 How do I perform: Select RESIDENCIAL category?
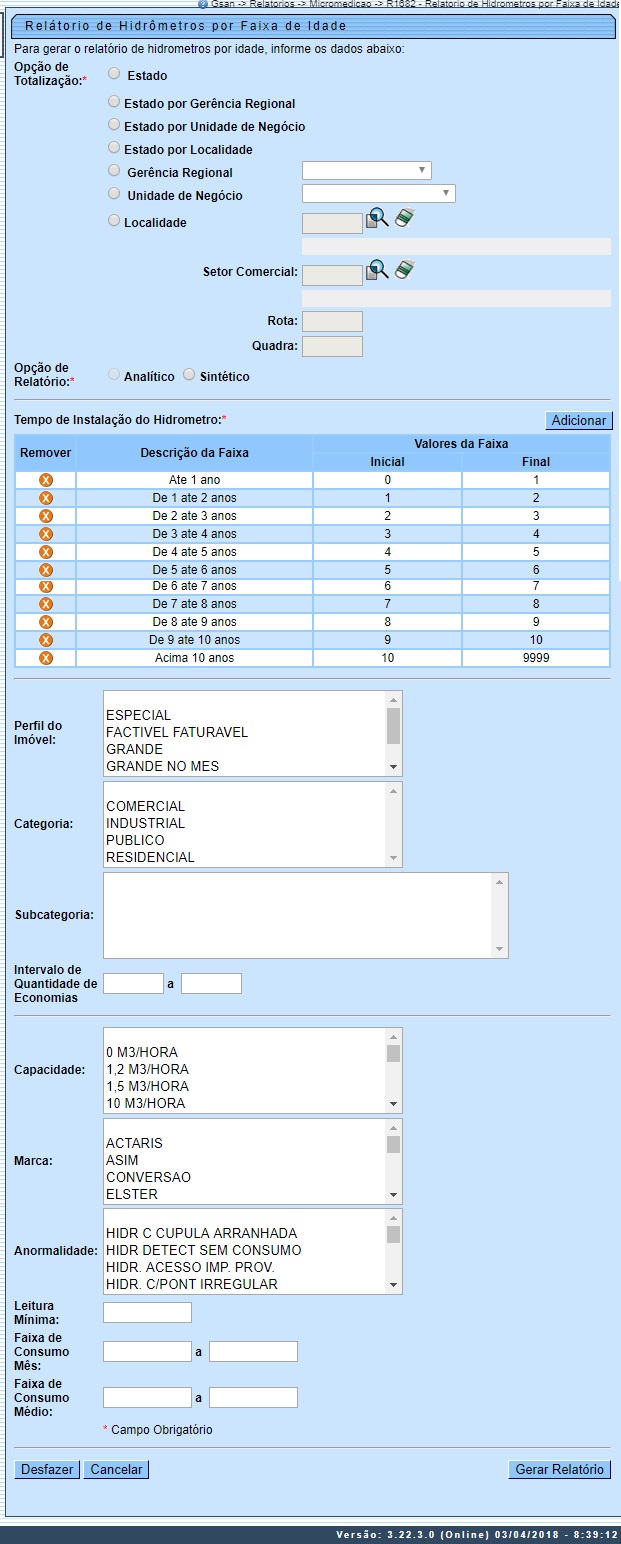pyautogui.click(x=245, y=857)
